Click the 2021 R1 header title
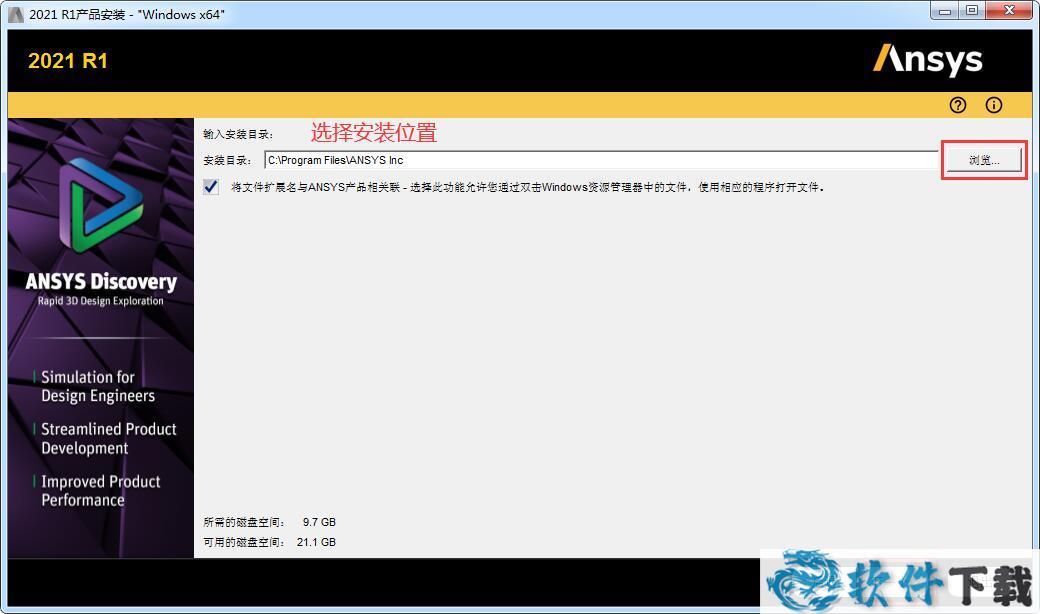This screenshot has width=1040, height=614. [68, 61]
